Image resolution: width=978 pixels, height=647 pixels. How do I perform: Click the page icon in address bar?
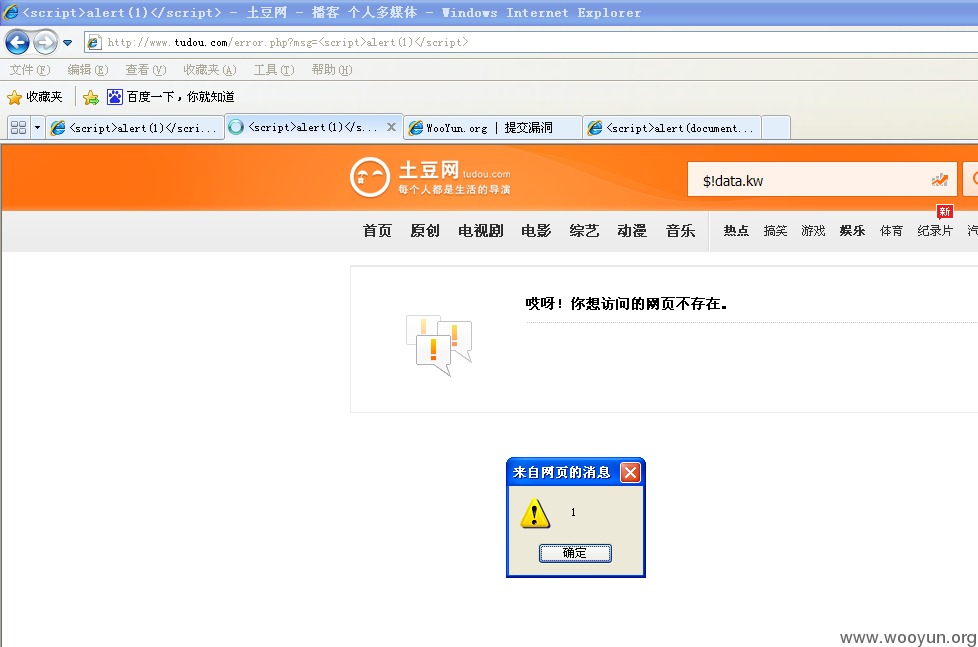click(x=94, y=42)
